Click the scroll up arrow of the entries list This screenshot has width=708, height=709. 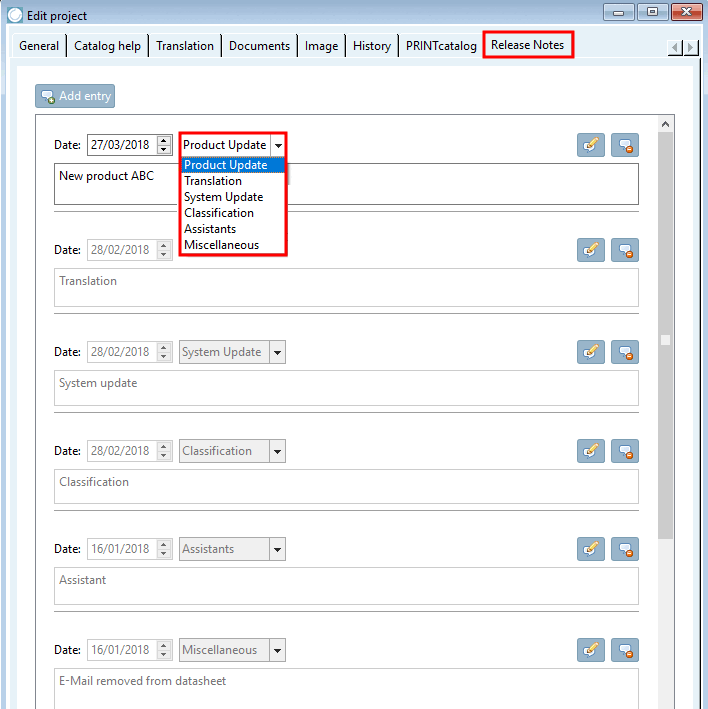pyautogui.click(x=665, y=124)
